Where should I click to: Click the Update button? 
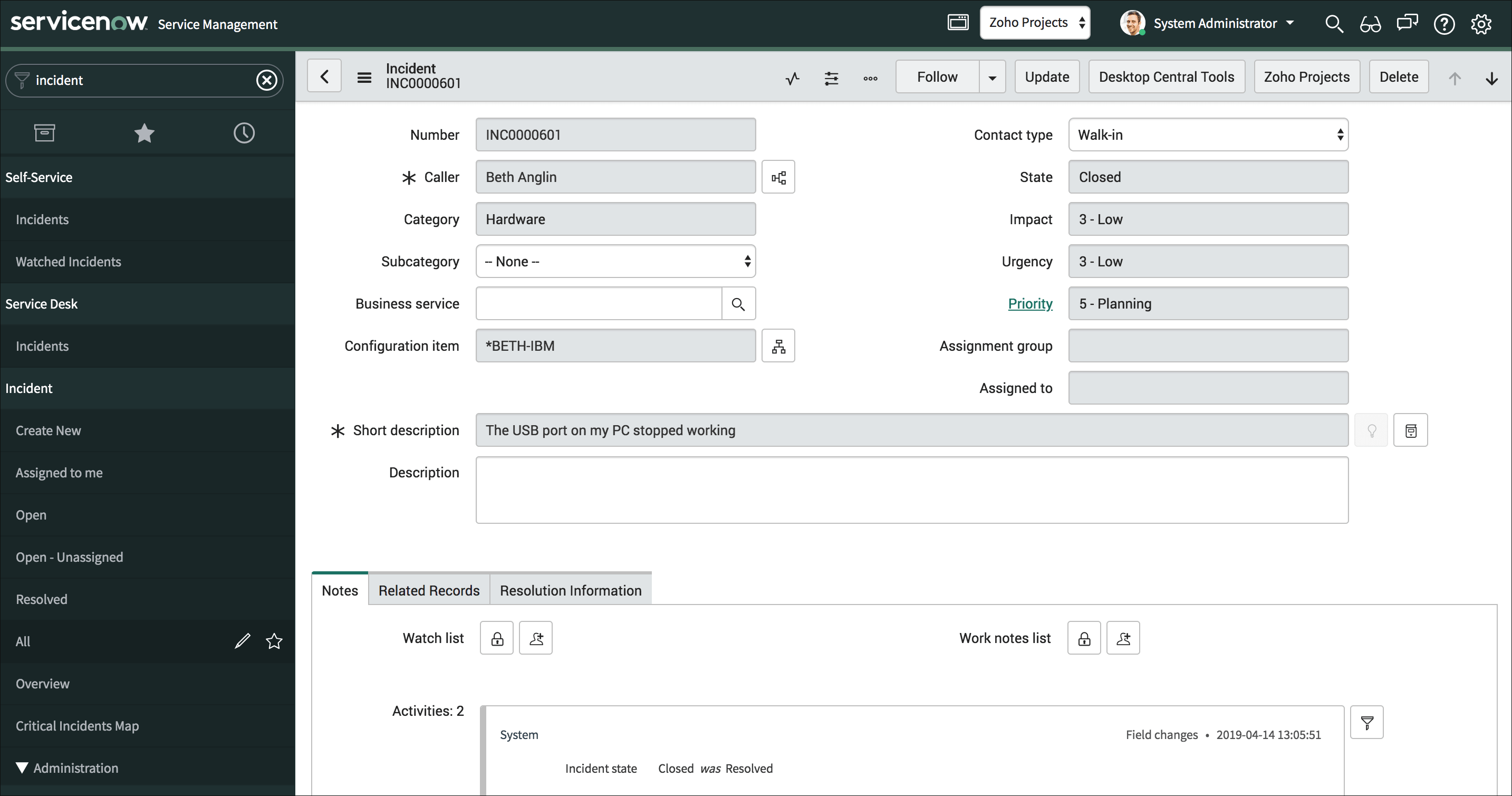point(1046,77)
